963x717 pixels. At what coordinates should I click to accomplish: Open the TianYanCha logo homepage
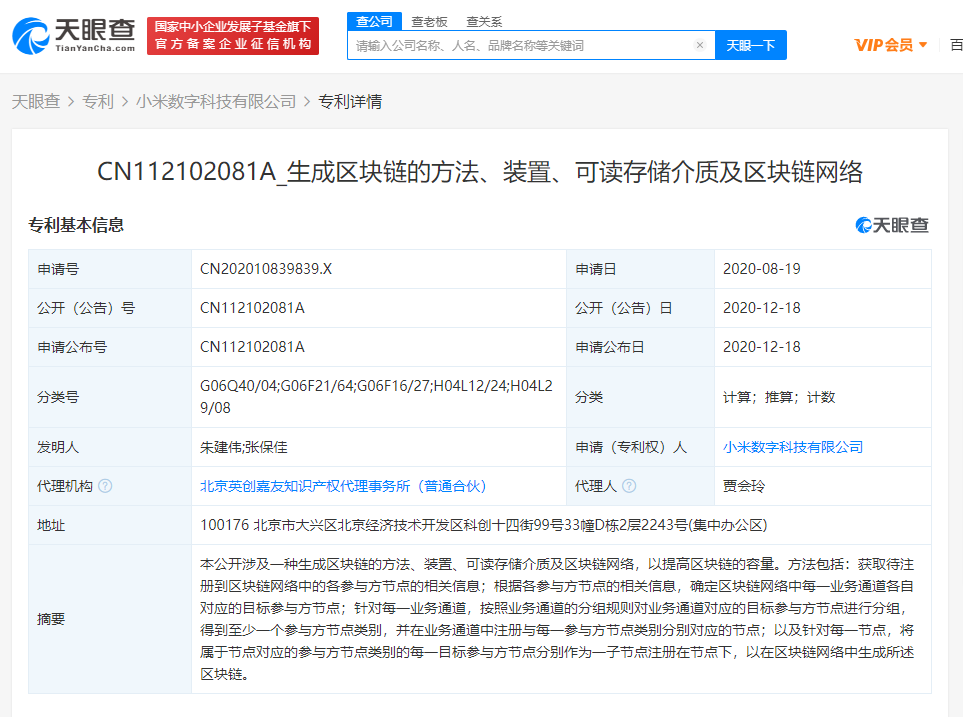pos(74,36)
